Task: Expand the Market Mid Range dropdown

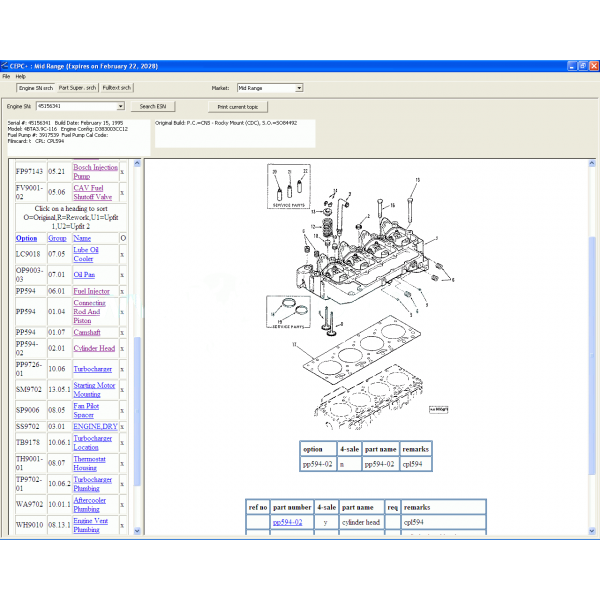Action: [299, 88]
